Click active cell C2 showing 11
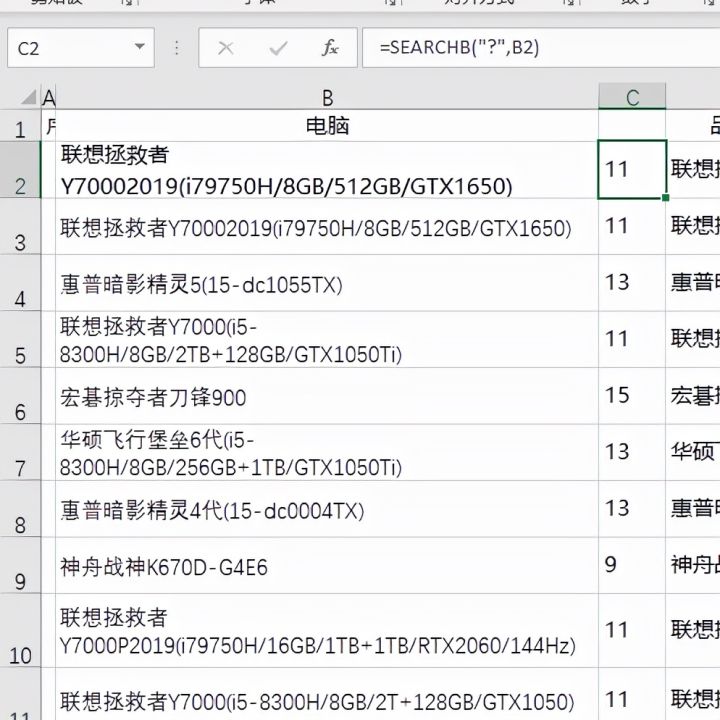The height and width of the screenshot is (720, 720). coord(632,169)
